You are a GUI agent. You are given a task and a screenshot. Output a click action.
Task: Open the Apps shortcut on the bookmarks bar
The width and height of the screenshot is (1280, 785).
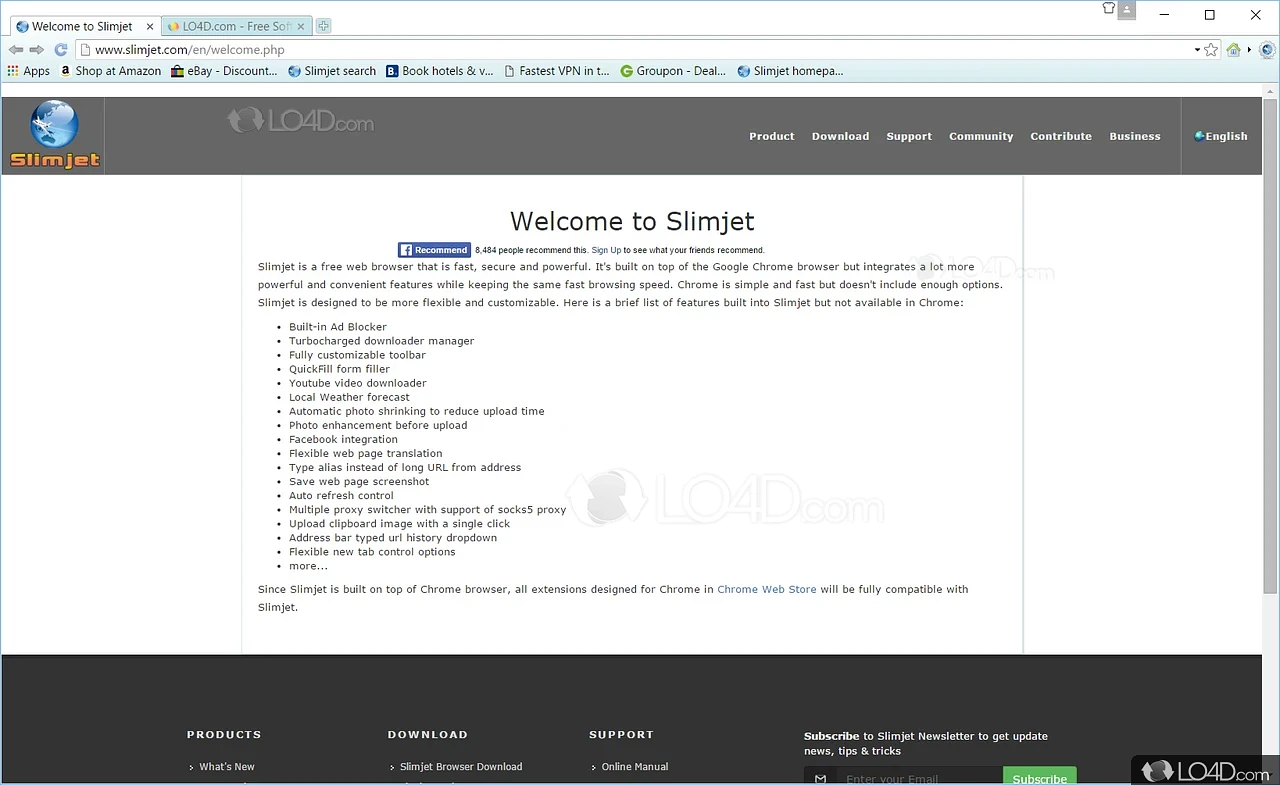(x=28, y=71)
